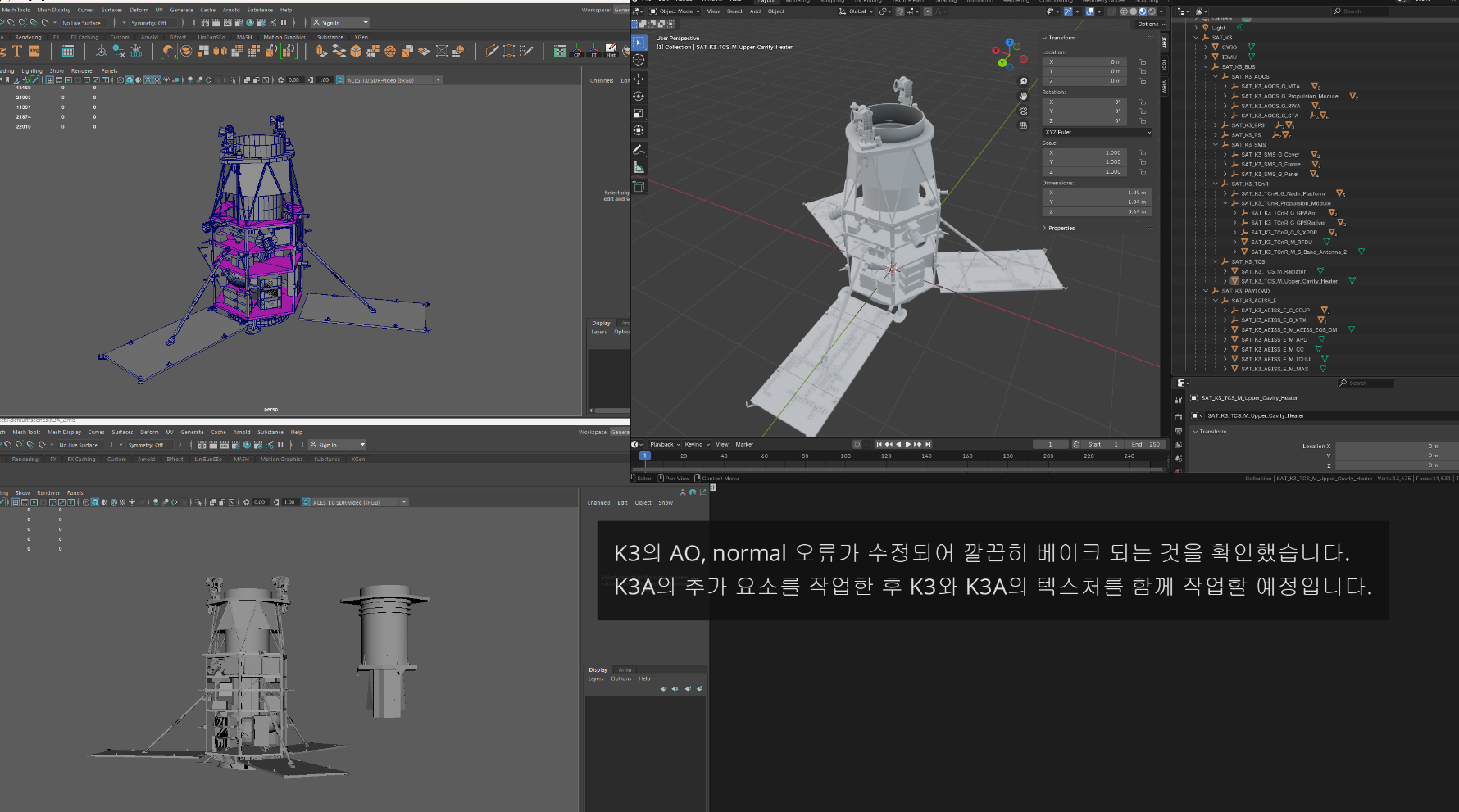Screen dimensions: 1459x812
Task: Click Sign In in upper Maya window
Action: pos(331,23)
